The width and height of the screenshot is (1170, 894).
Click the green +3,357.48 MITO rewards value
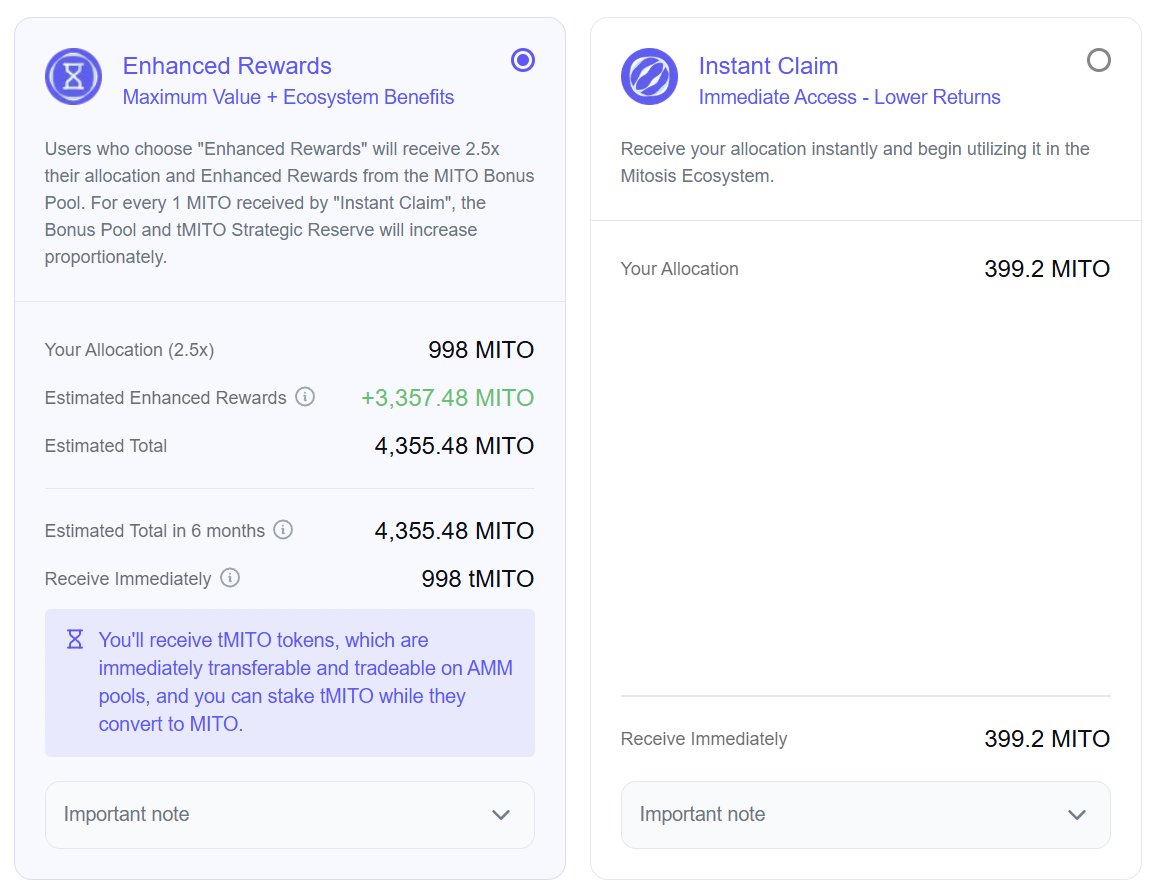tap(447, 398)
